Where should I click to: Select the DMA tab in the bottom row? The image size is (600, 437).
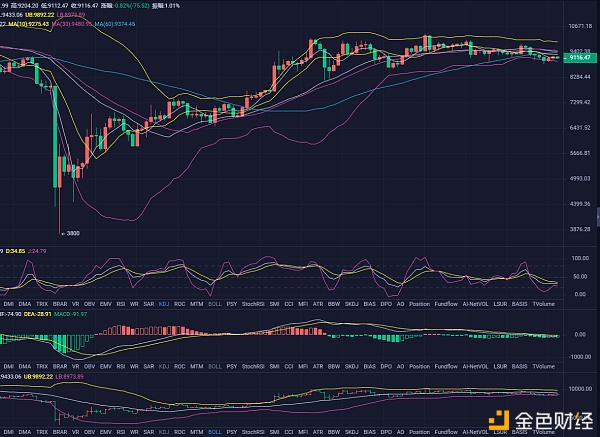click(x=24, y=432)
